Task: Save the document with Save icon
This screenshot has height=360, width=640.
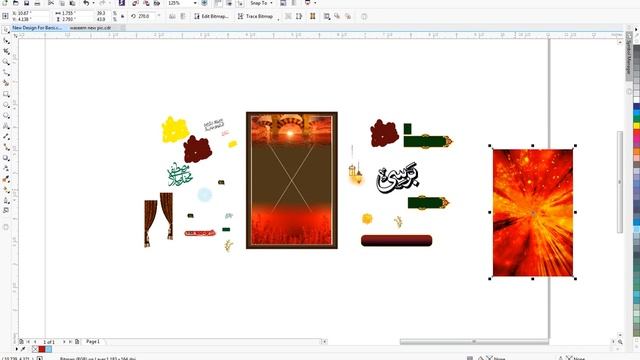Action: click(26, 3)
